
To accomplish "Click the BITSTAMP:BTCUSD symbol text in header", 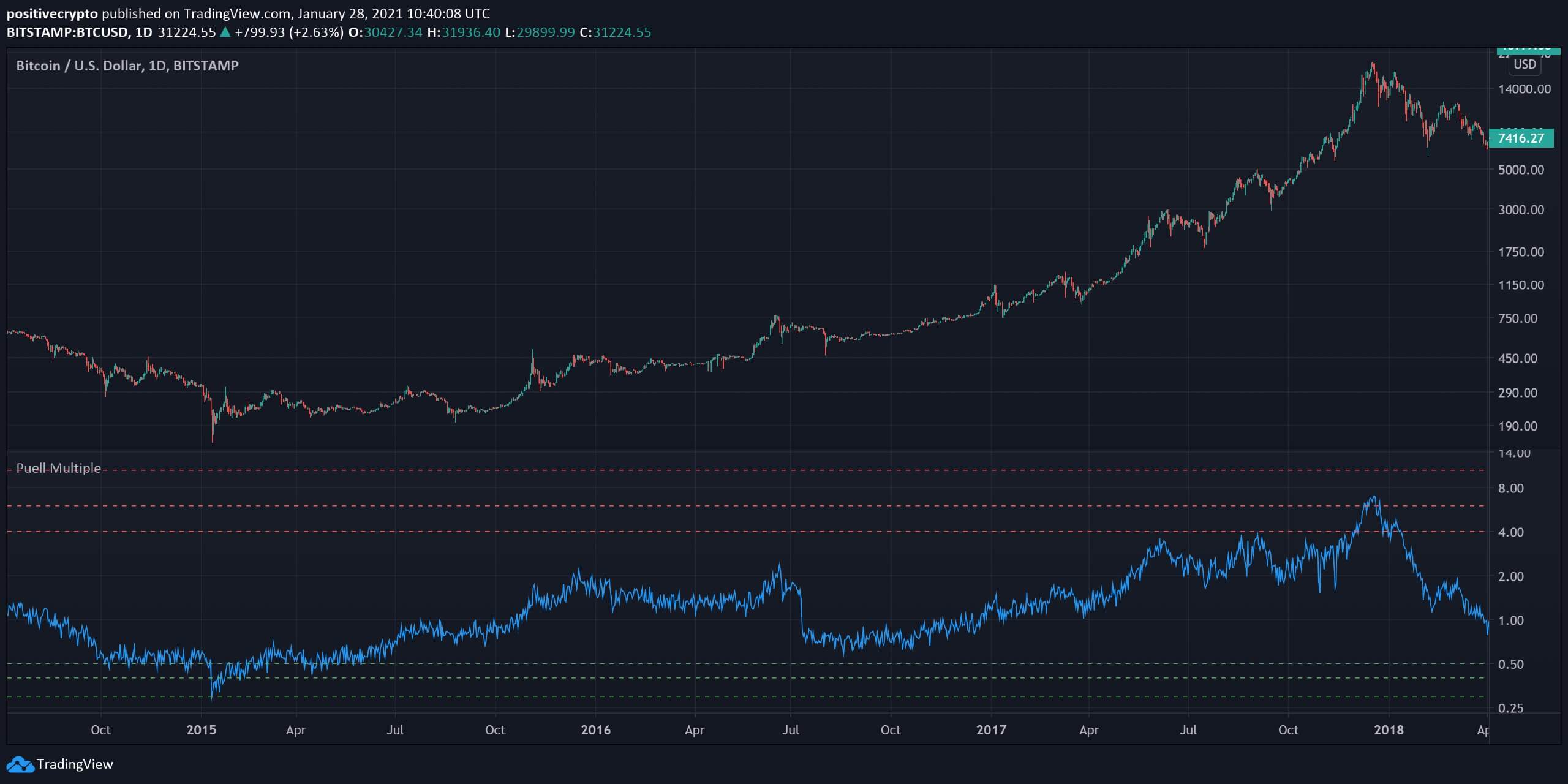I will [x=67, y=32].
